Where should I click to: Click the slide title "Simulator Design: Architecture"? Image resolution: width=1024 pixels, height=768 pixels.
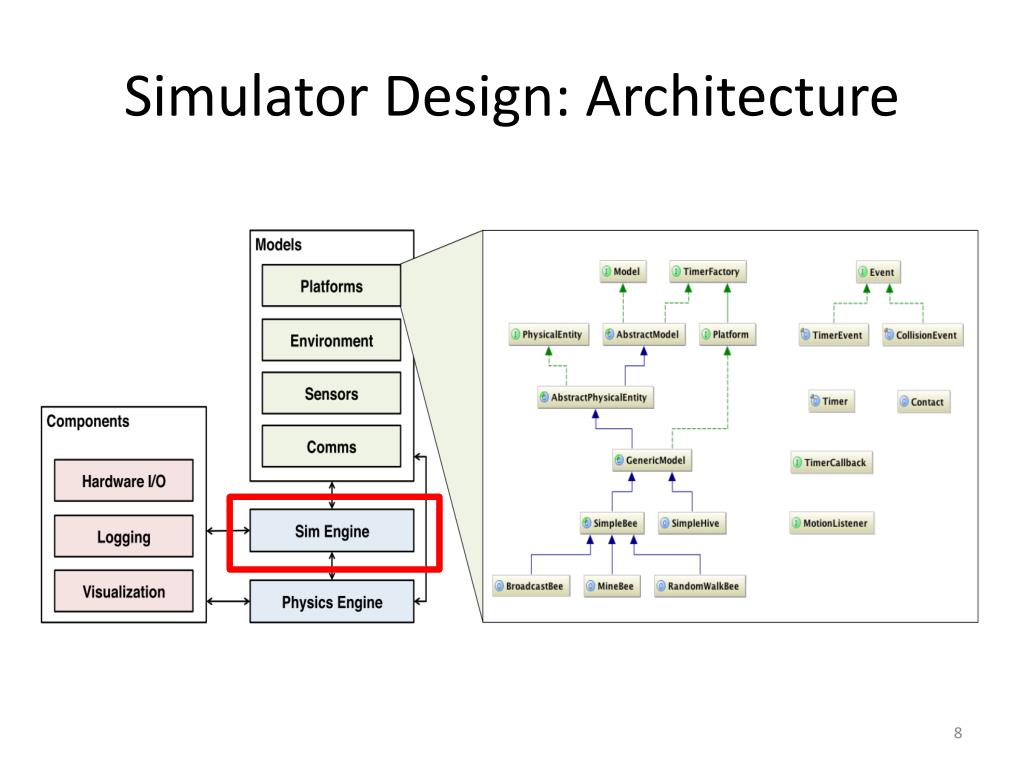(x=511, y=97)
